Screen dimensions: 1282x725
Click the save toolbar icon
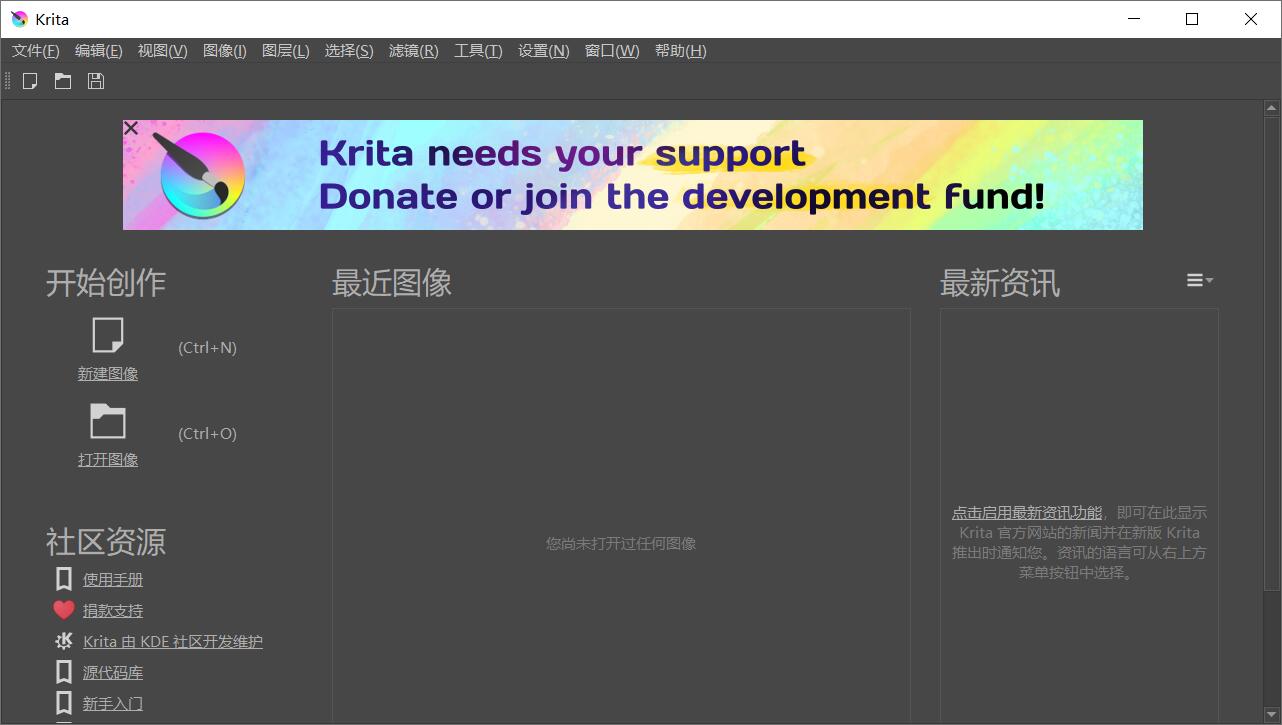(96, 81)
